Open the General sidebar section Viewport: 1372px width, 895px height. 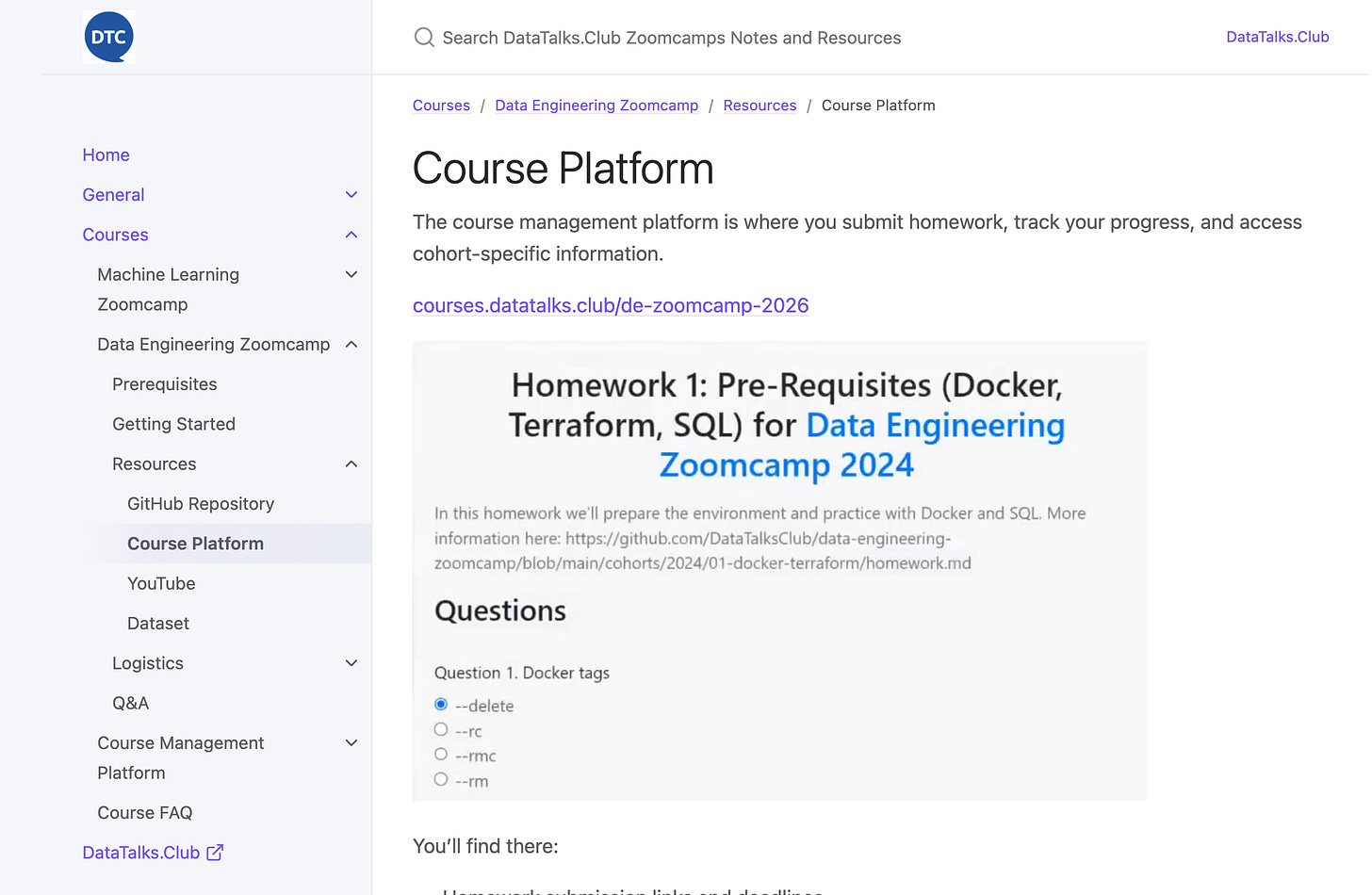[113, 195]
